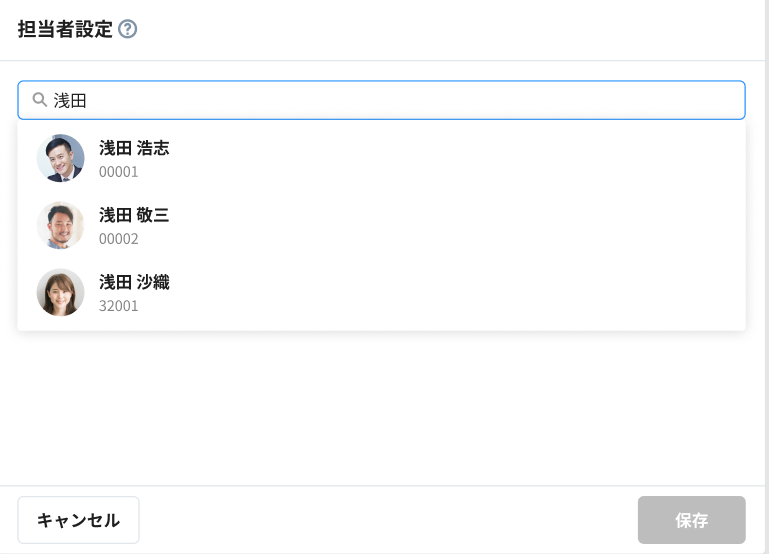
Task: Focus the assignee search input field
Action: point(400,100)
